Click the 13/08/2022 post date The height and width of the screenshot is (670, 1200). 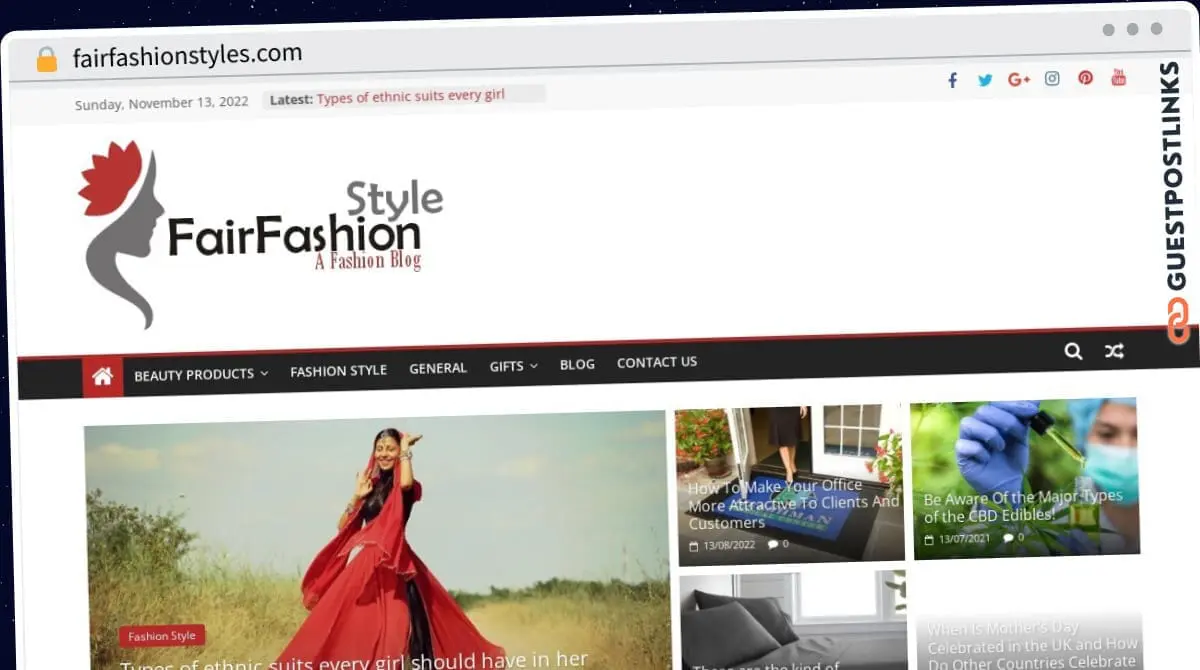[x=729, y=546]
